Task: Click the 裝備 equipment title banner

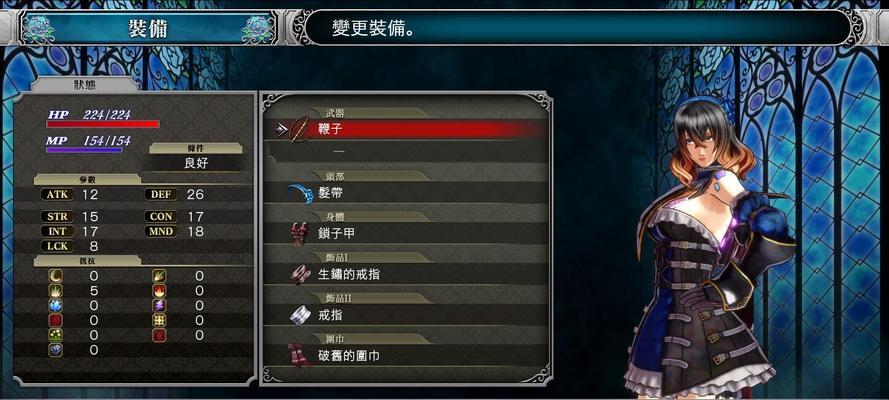Action: coord(147,29)
